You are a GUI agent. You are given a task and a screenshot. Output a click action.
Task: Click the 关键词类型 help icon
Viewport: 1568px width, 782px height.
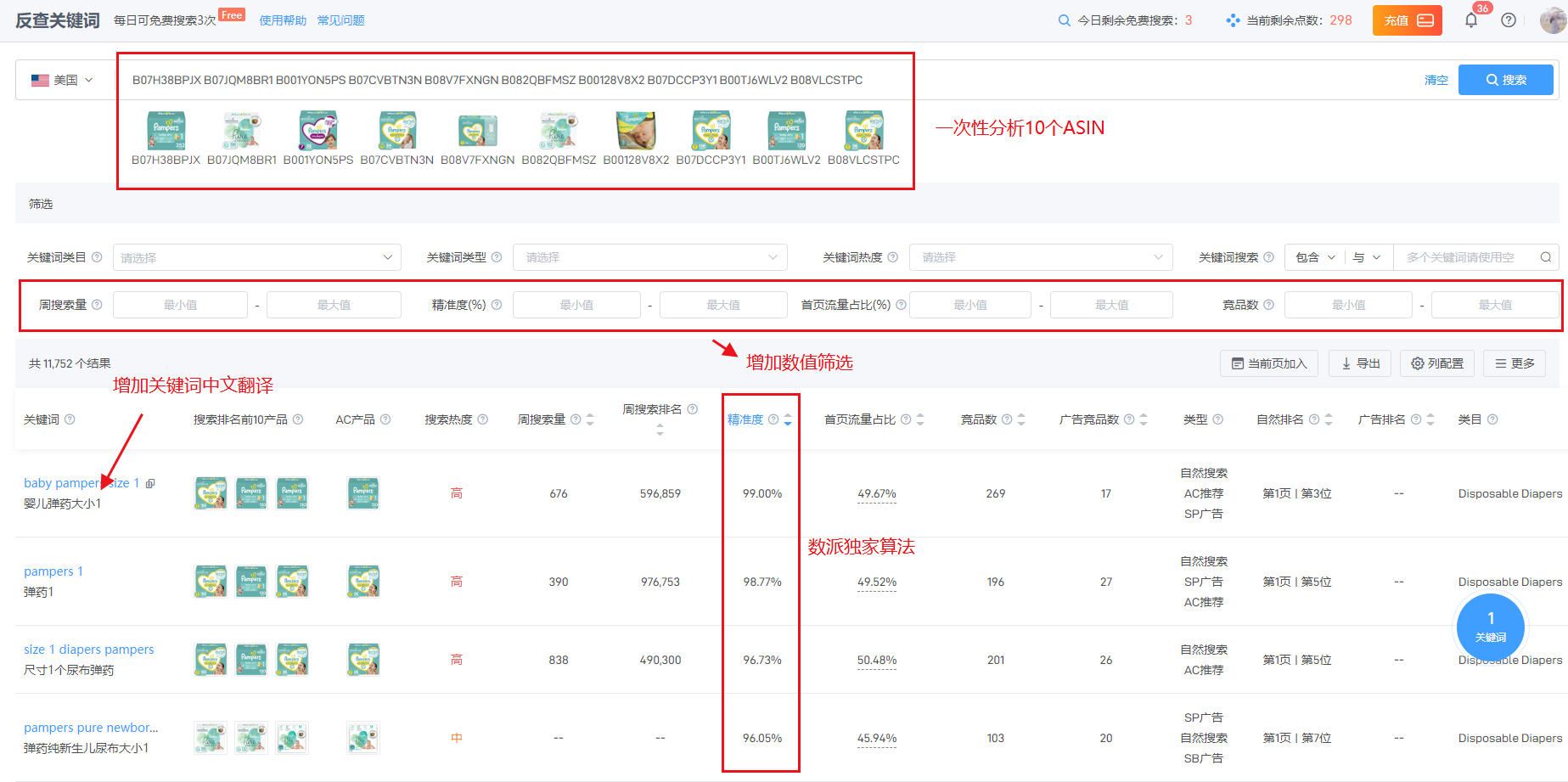point(497,257)
